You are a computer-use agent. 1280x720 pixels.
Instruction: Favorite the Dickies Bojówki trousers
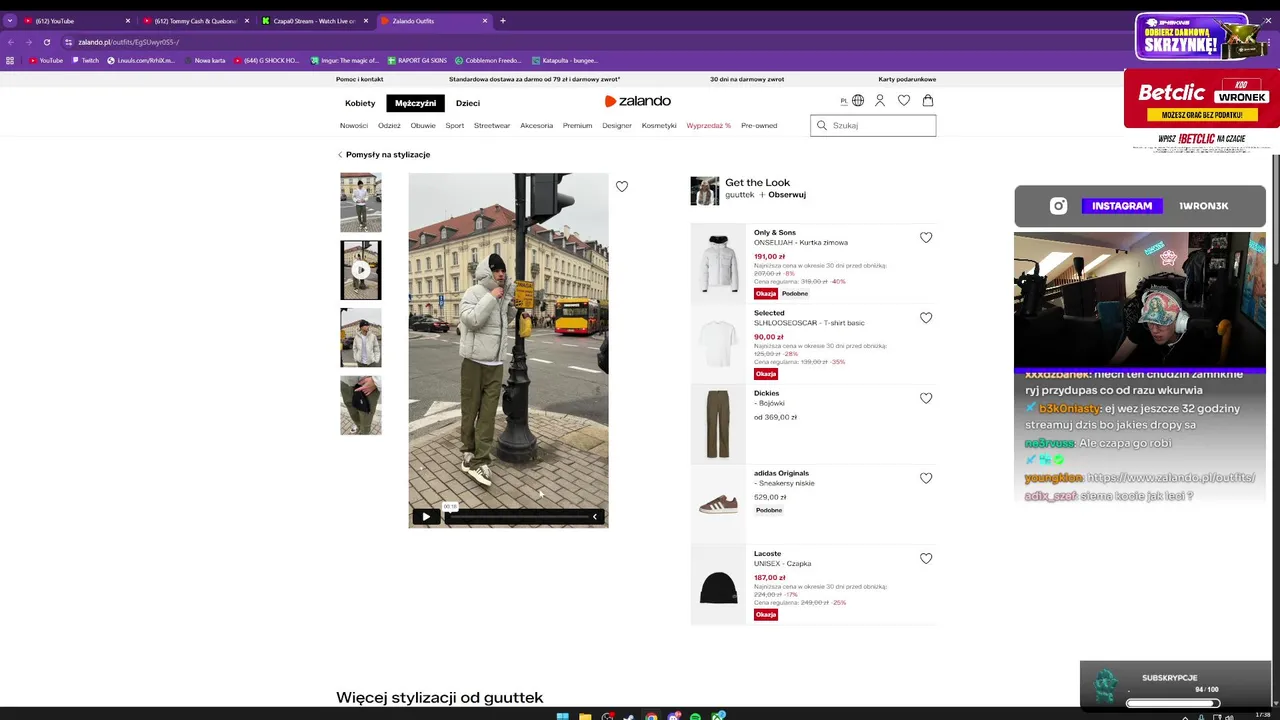point(926,398)
